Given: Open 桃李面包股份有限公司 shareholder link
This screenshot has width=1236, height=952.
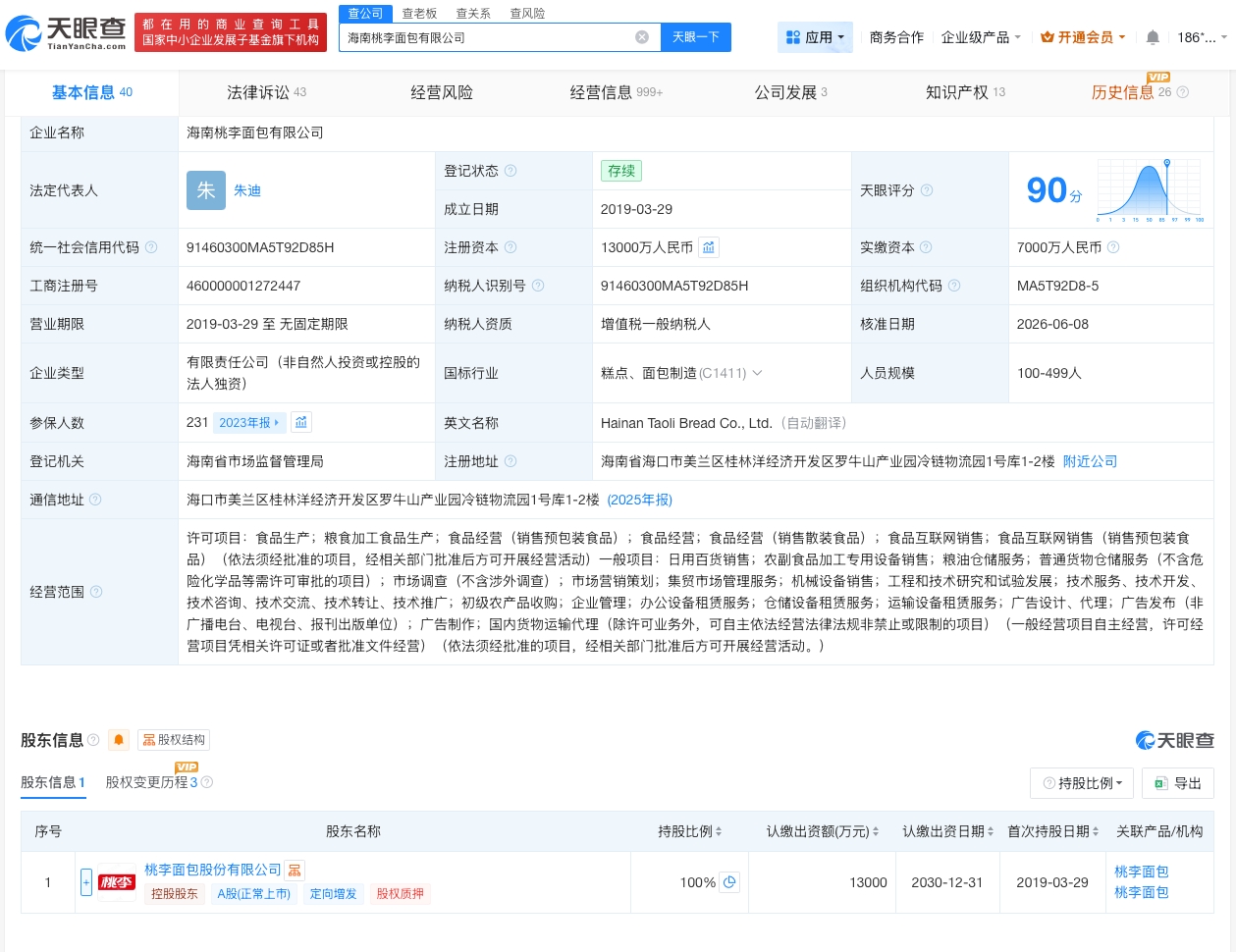Looking at the screenshot, I should click(213, 870).
